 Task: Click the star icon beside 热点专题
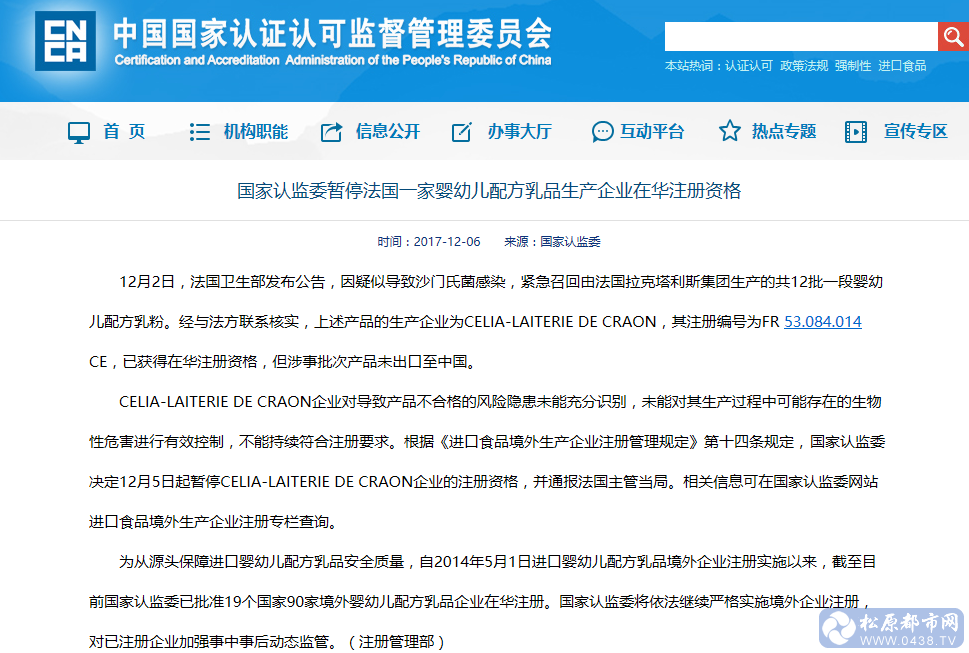[x=730, y=131]
